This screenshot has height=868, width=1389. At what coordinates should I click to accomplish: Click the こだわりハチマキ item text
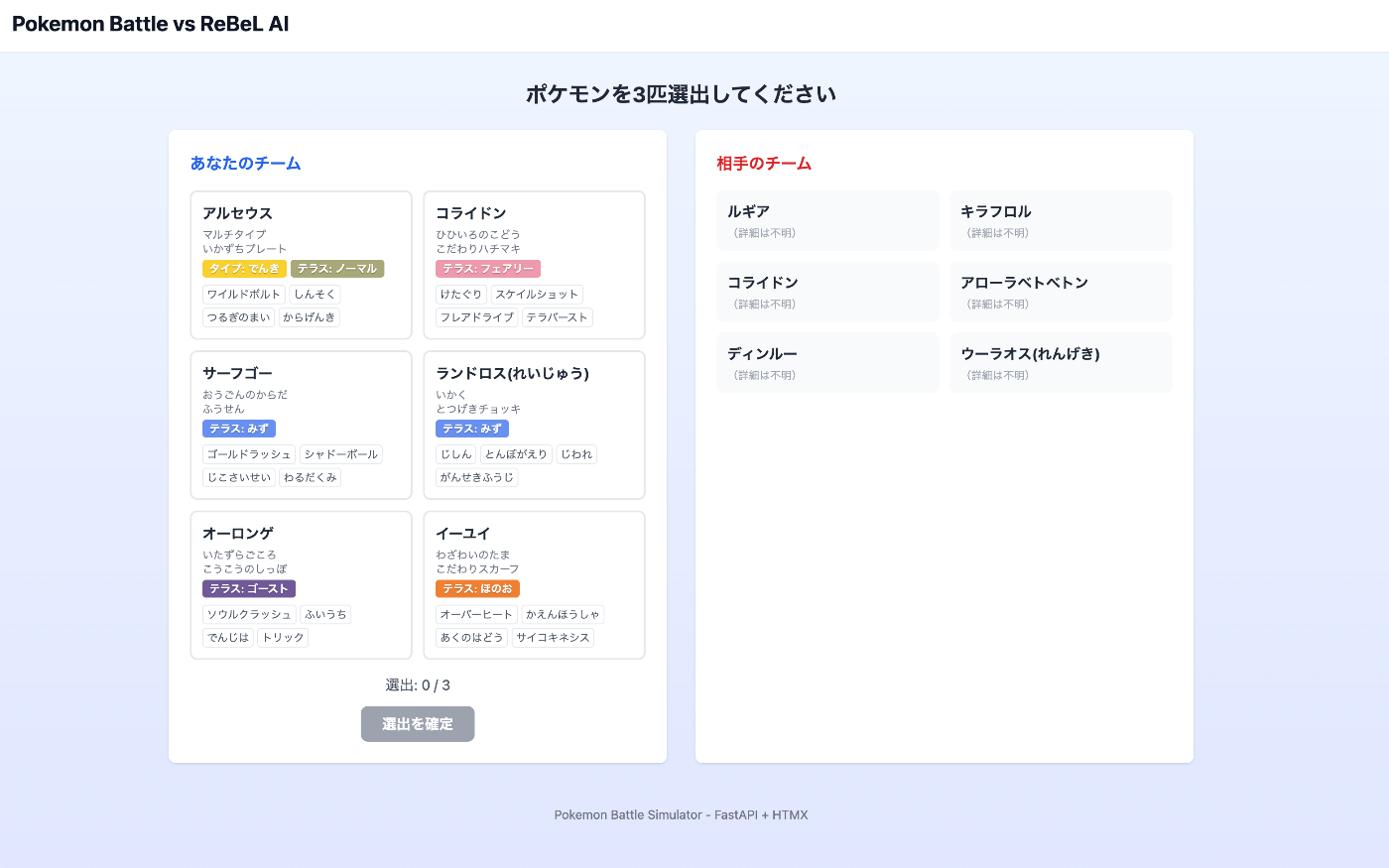[x=478, y=249]
